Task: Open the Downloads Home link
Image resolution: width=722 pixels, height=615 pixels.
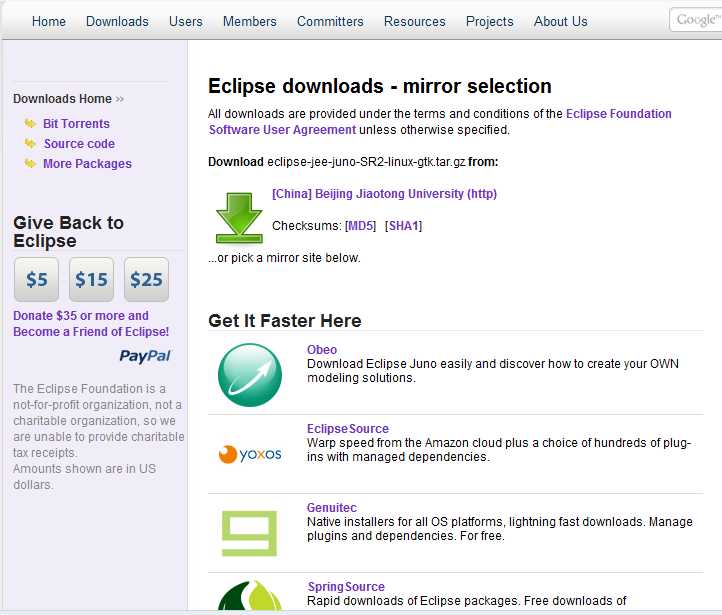Action: (x=62, y=99)
